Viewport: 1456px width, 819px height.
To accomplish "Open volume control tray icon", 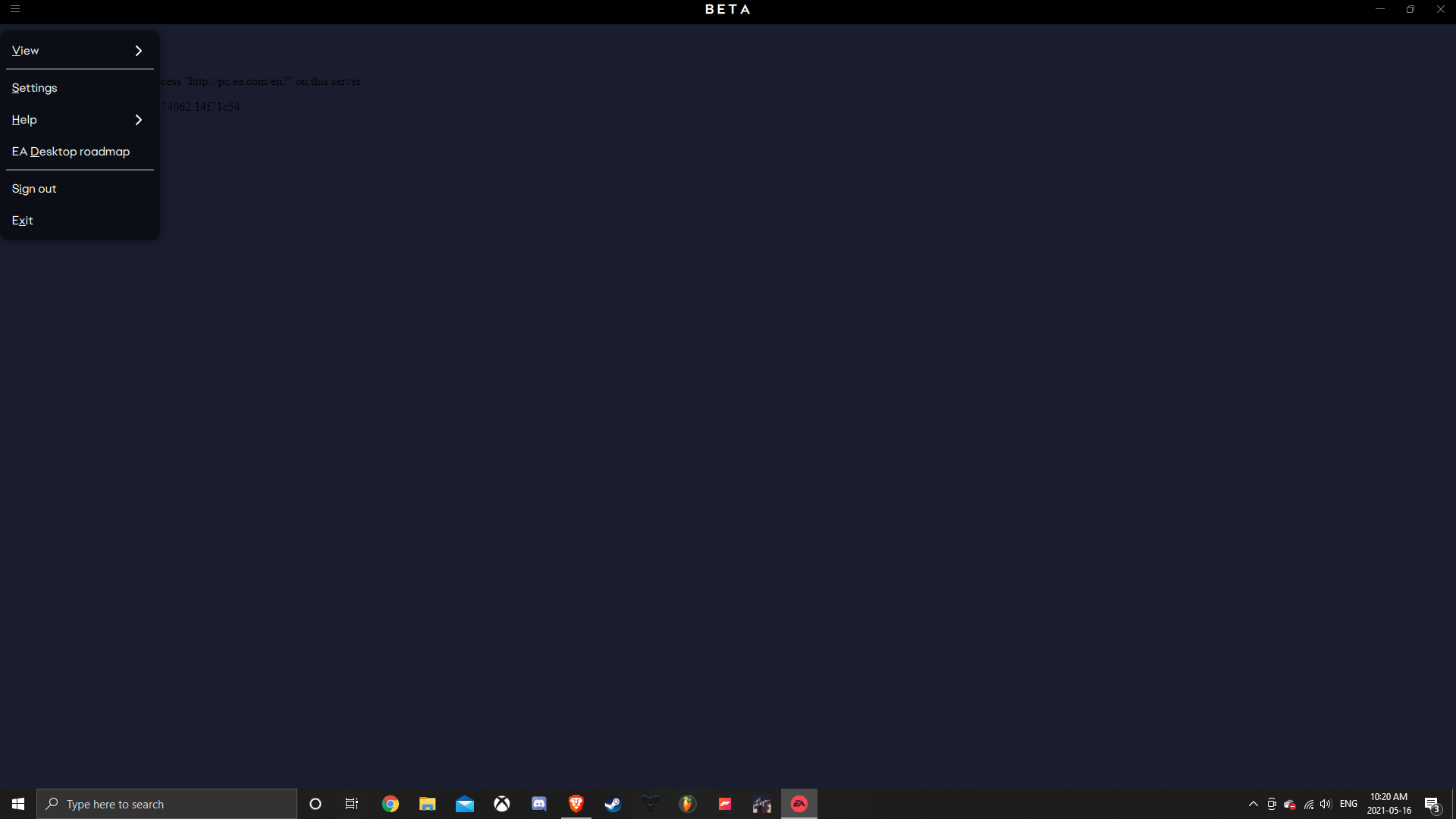I will [1326, 804].
